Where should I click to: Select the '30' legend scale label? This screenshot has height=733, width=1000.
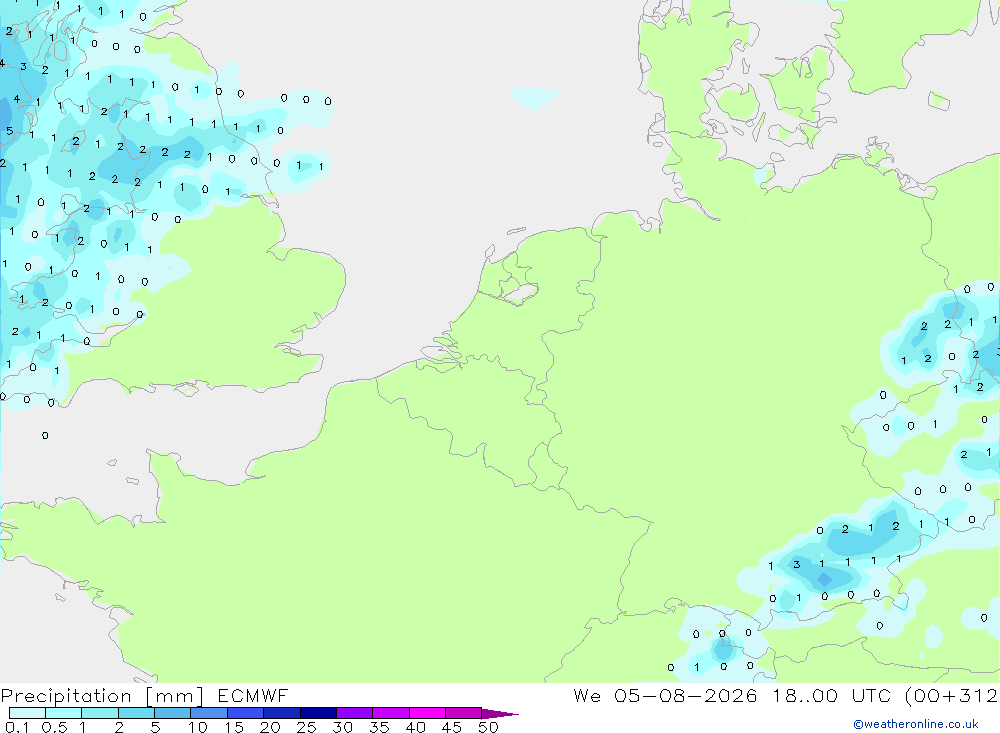click(x=342, y=727)
